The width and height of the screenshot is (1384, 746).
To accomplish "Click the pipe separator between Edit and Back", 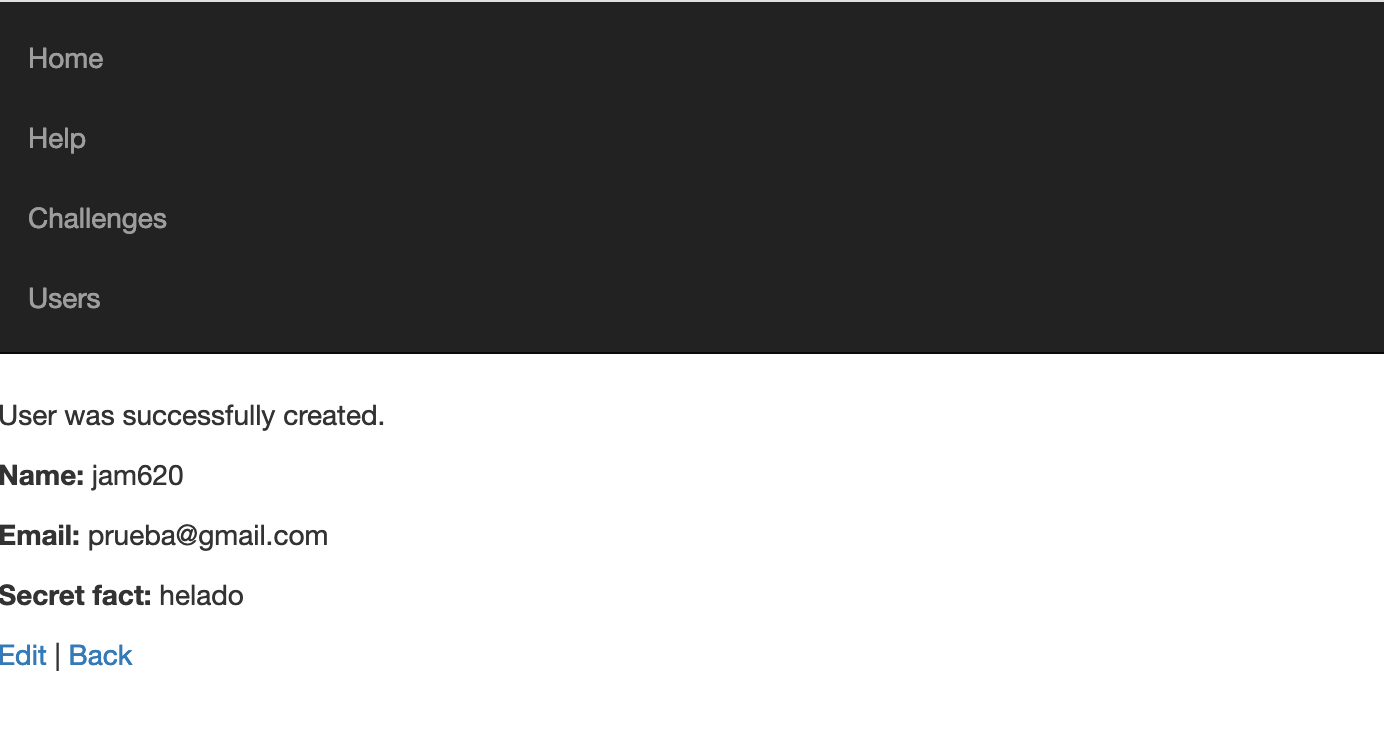I will click(x=58, y=656).
